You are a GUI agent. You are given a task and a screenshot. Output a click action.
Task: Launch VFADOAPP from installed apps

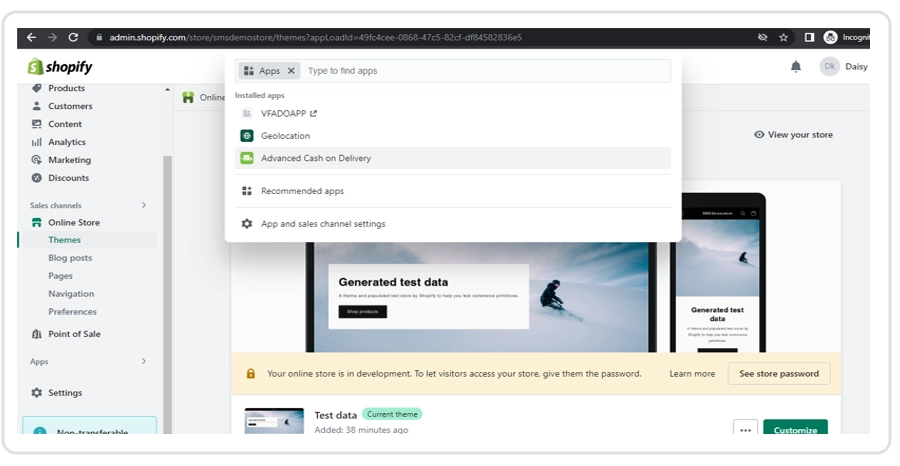coord(284,114)
